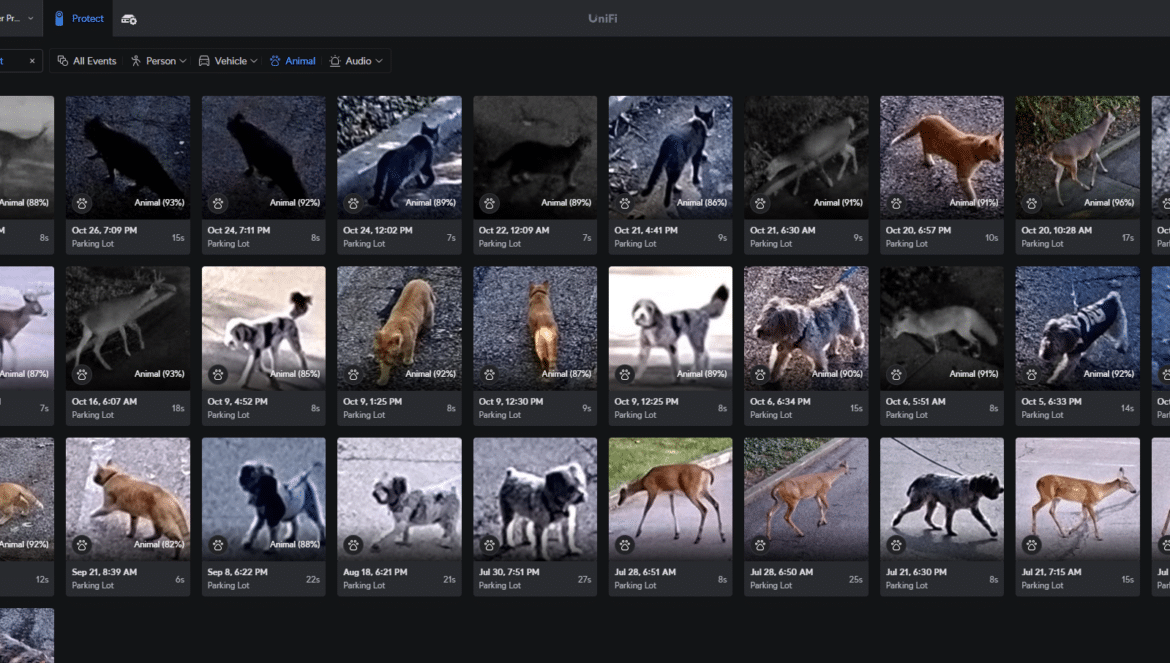This screenshot has height=663, width=1170.
Task: Open the Oct 22, 12:09 AM event thumbnail
Action: point(535,157)
